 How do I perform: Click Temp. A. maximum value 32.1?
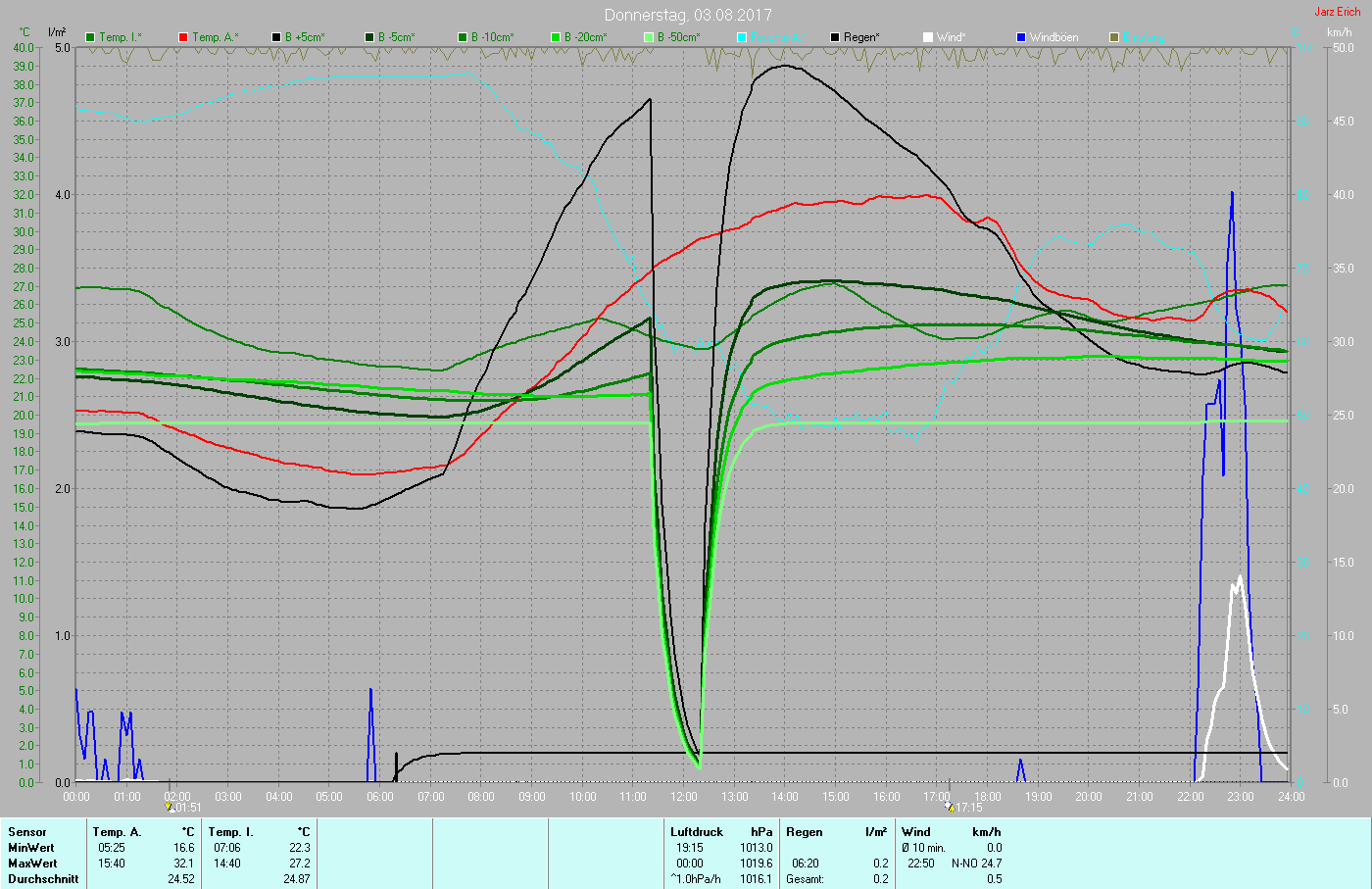(x=184, y=864)
